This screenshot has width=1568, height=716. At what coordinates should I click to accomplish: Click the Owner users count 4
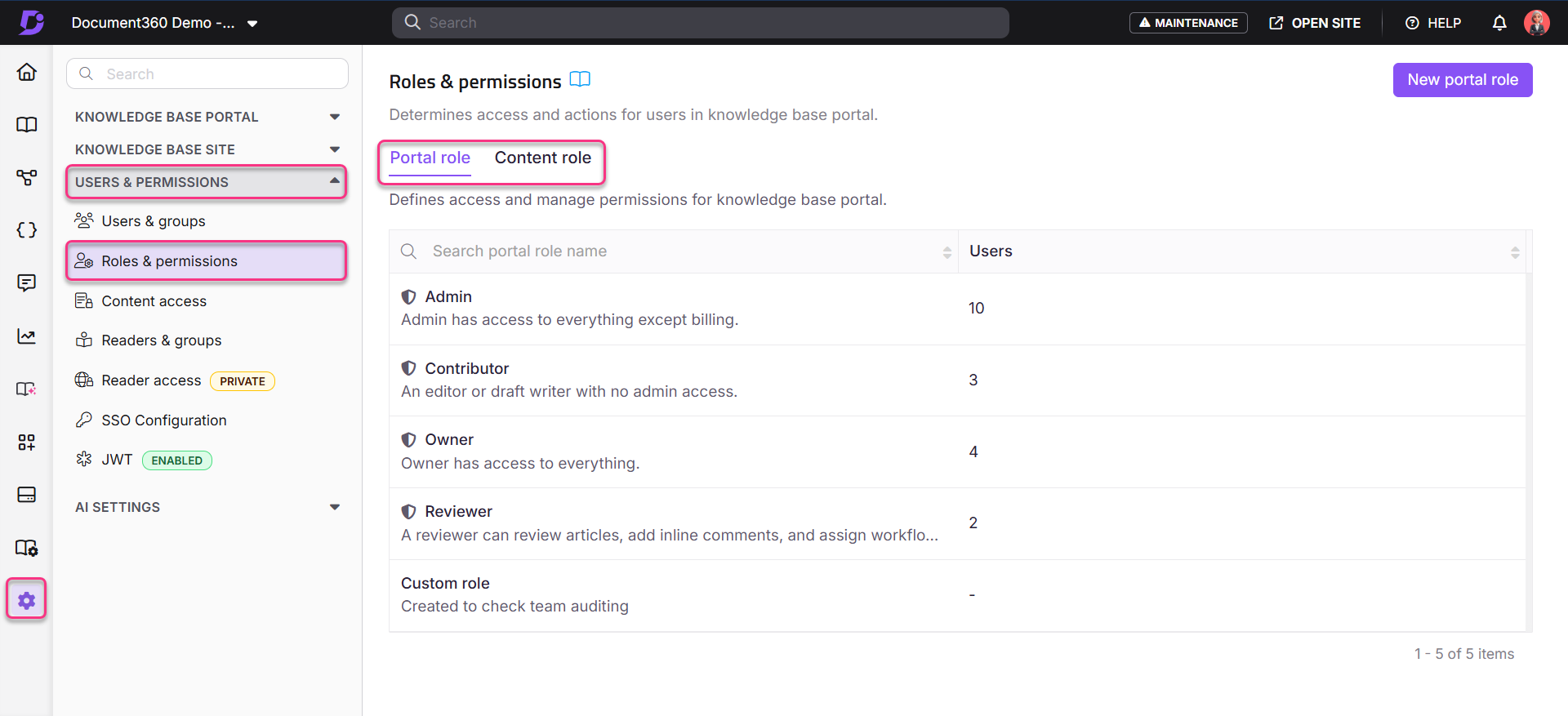(973, 452)
